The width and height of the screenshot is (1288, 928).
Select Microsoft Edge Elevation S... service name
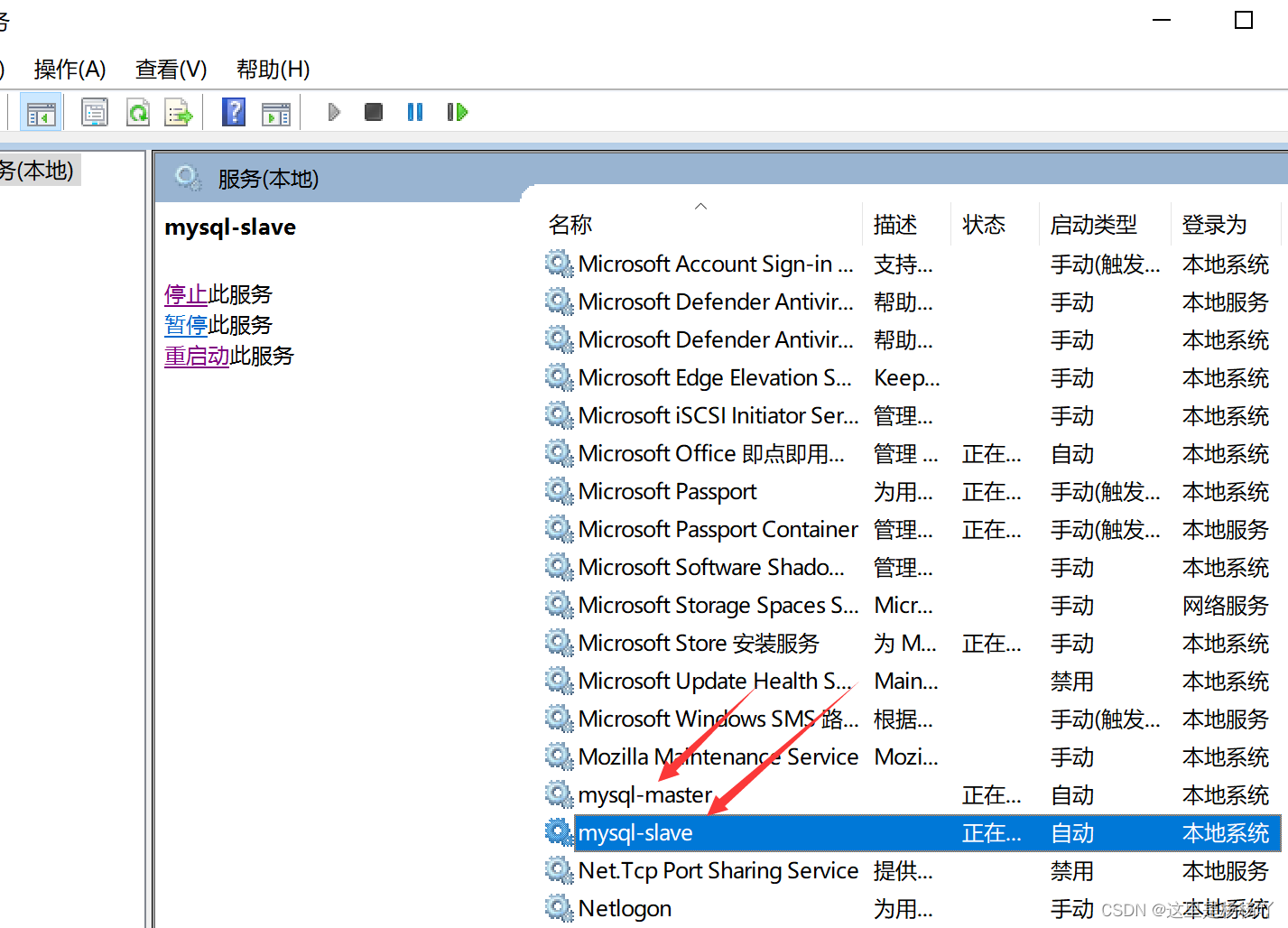(x=715, y=377)
